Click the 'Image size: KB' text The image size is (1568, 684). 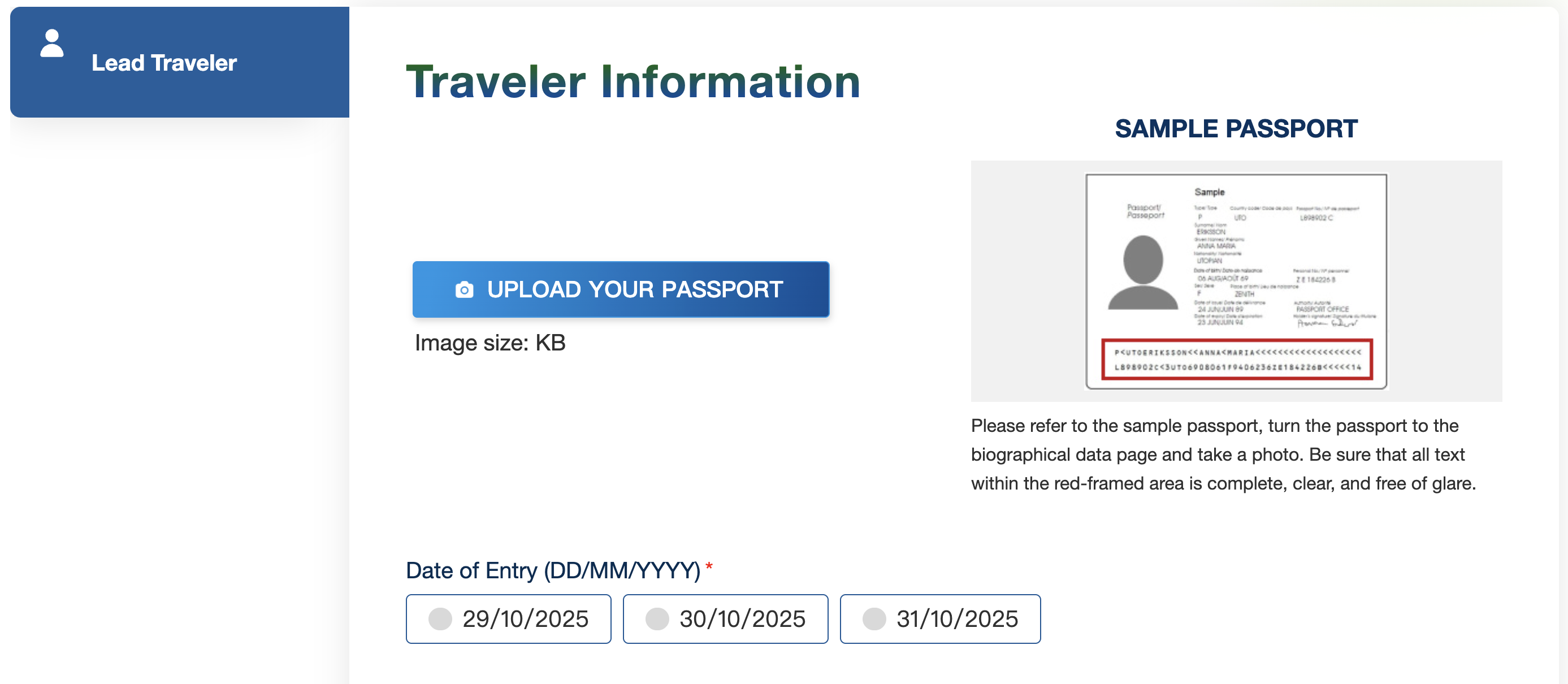[490, 343]
